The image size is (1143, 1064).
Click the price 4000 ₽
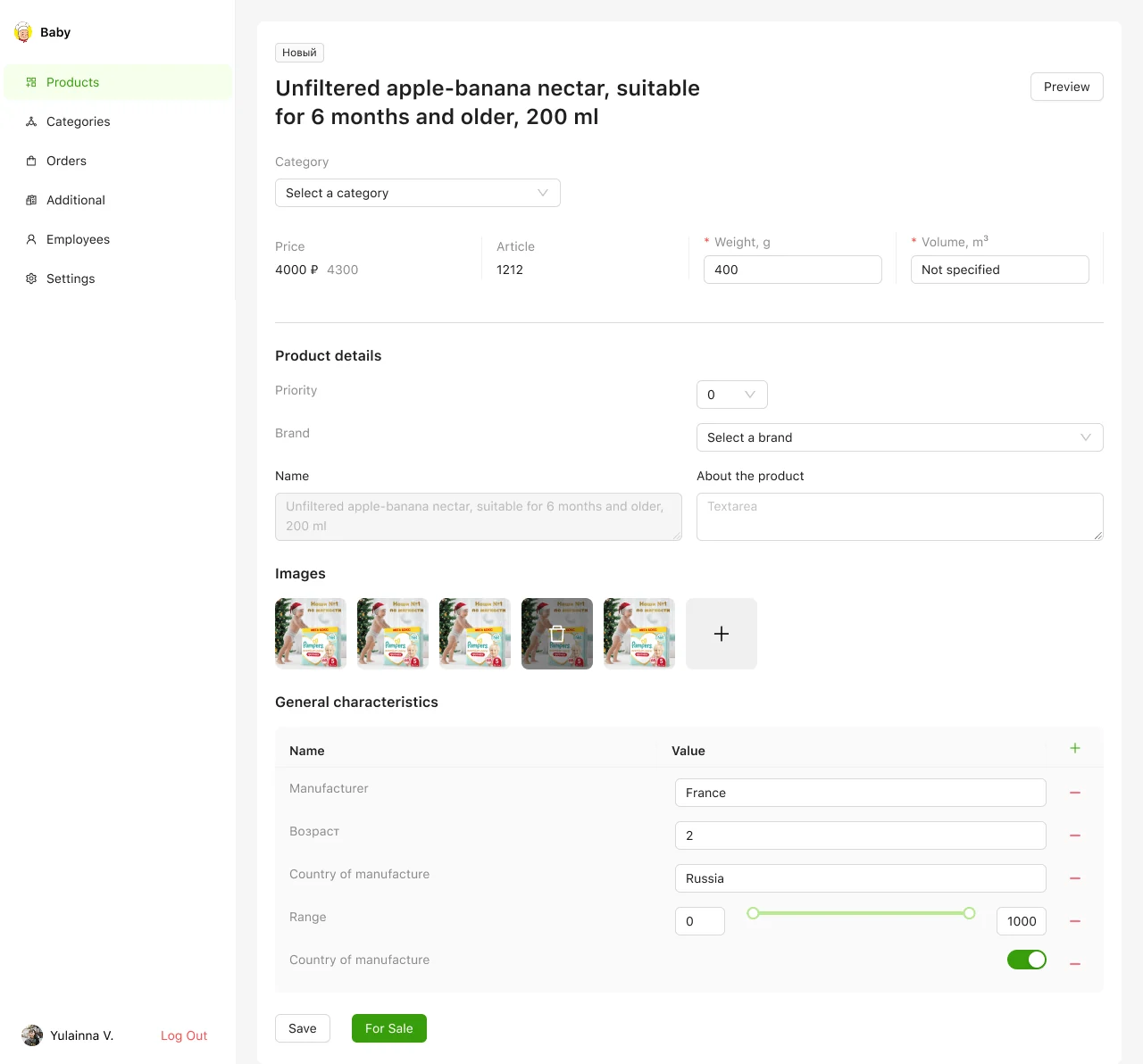click(x=296, y=270)
